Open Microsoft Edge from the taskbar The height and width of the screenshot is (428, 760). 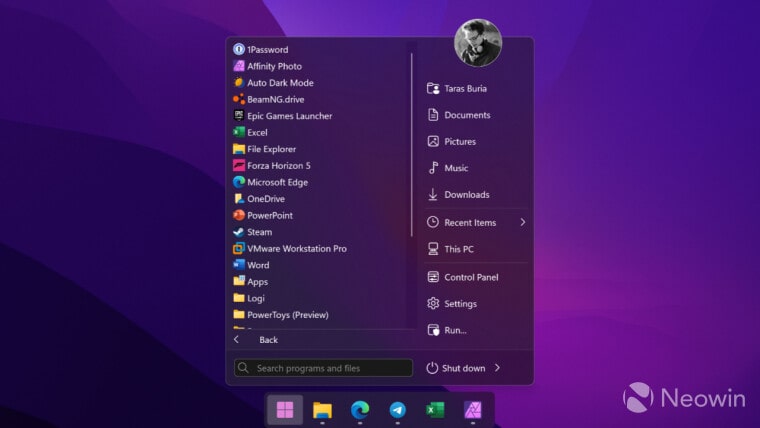[360, 410]
